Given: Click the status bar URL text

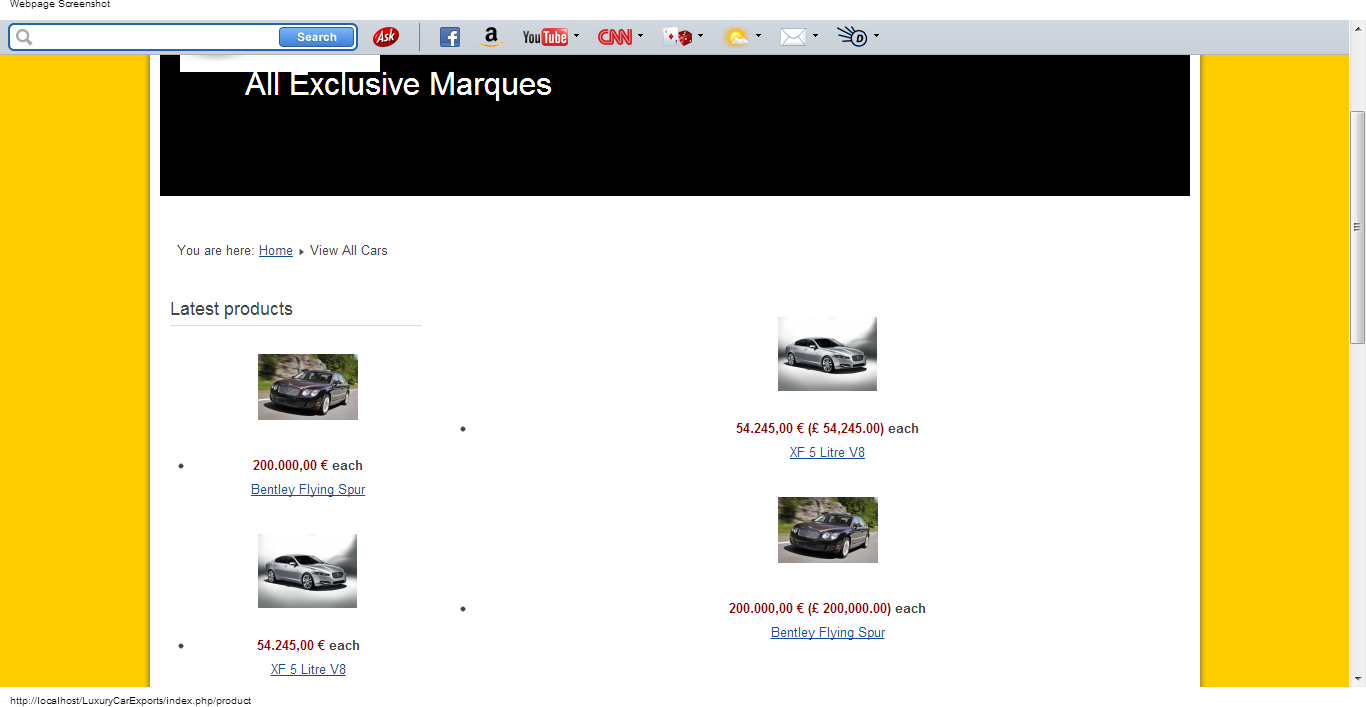Looking at the screenshot, I should pos(130,701).
